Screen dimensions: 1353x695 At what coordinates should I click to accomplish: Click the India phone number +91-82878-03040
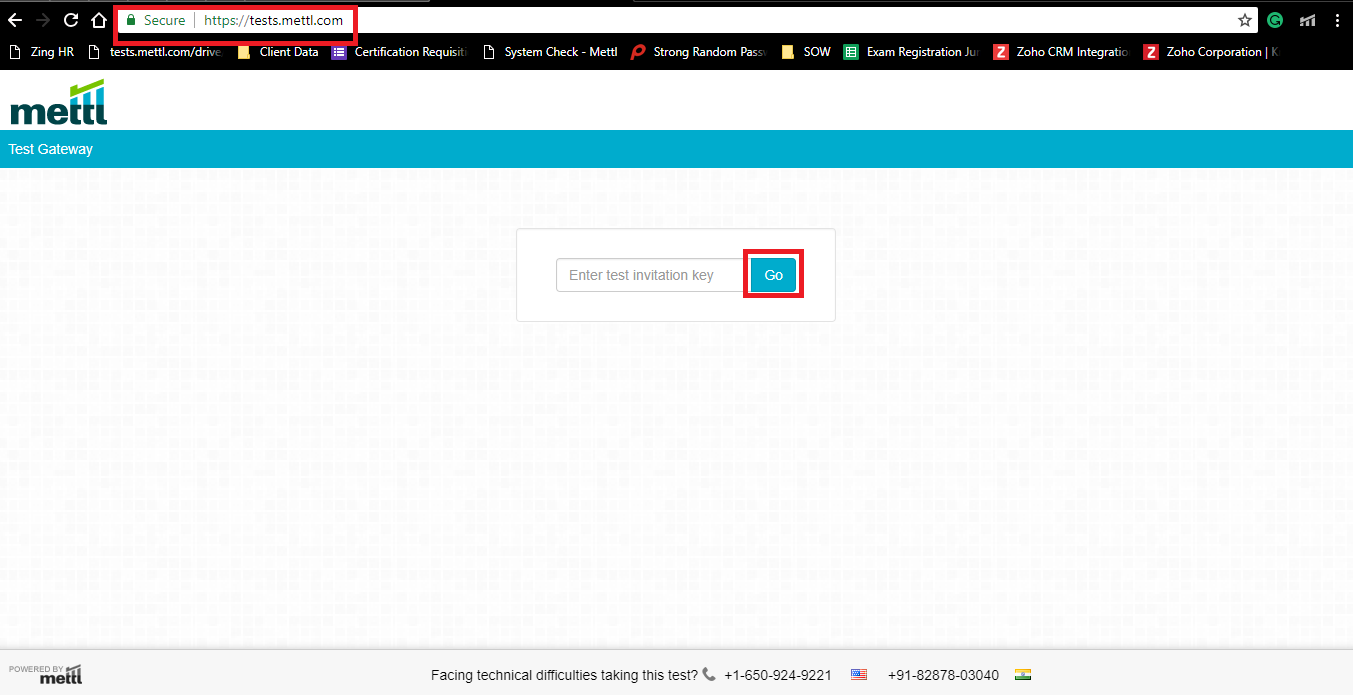(x=943, y=675)
